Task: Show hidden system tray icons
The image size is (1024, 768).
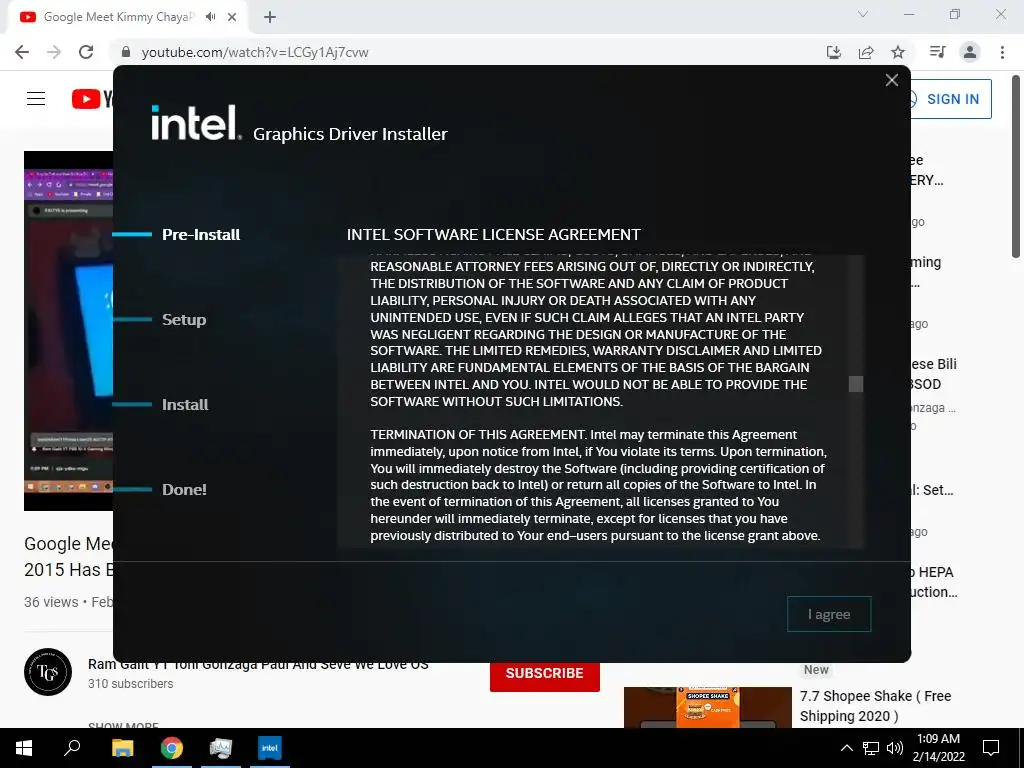Action: pos(846,748)
